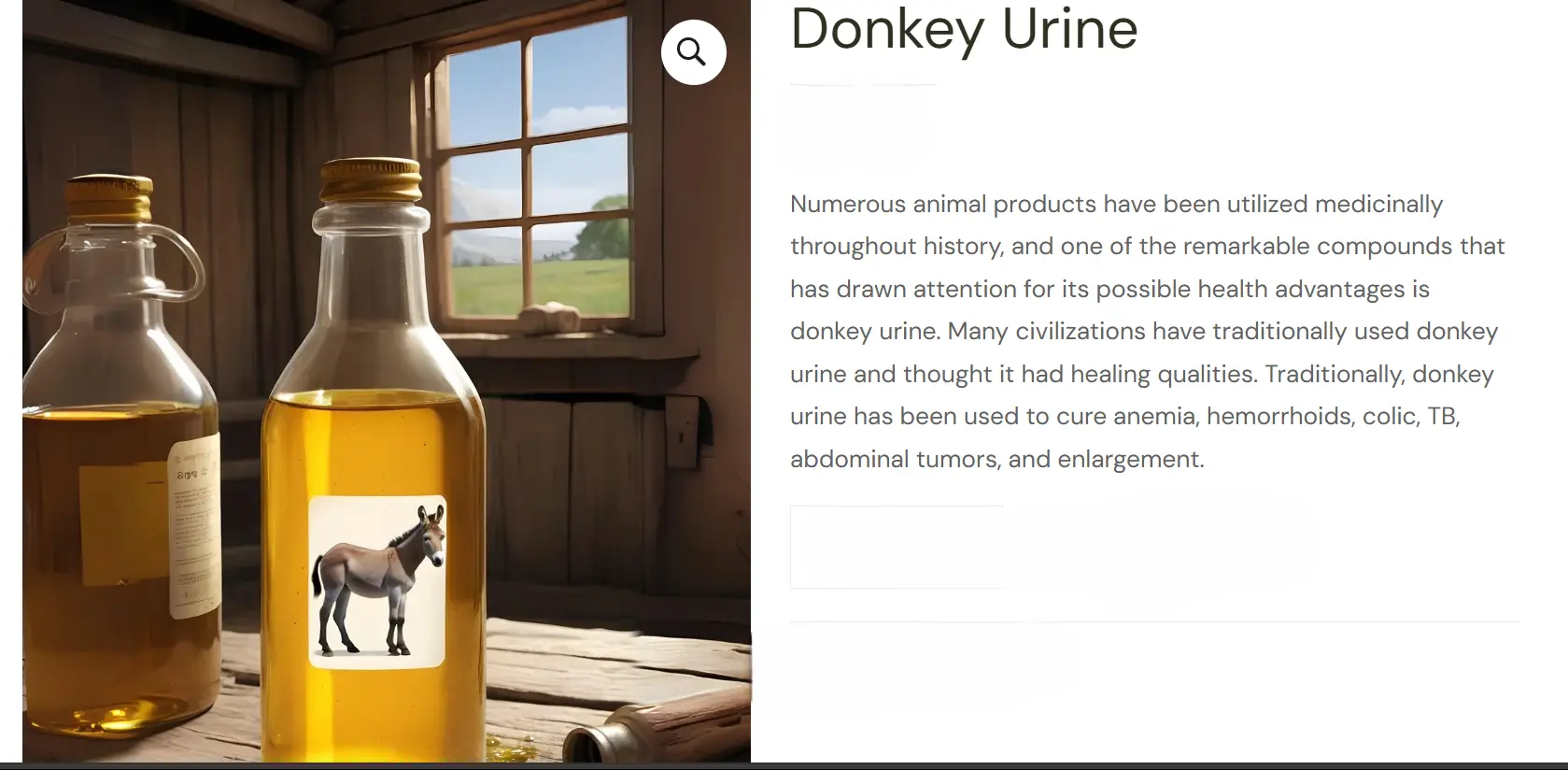The width and height of the screenshot is (1568, 770).
Task: Click the short divider under the title
Action: [x=863, y=85]
